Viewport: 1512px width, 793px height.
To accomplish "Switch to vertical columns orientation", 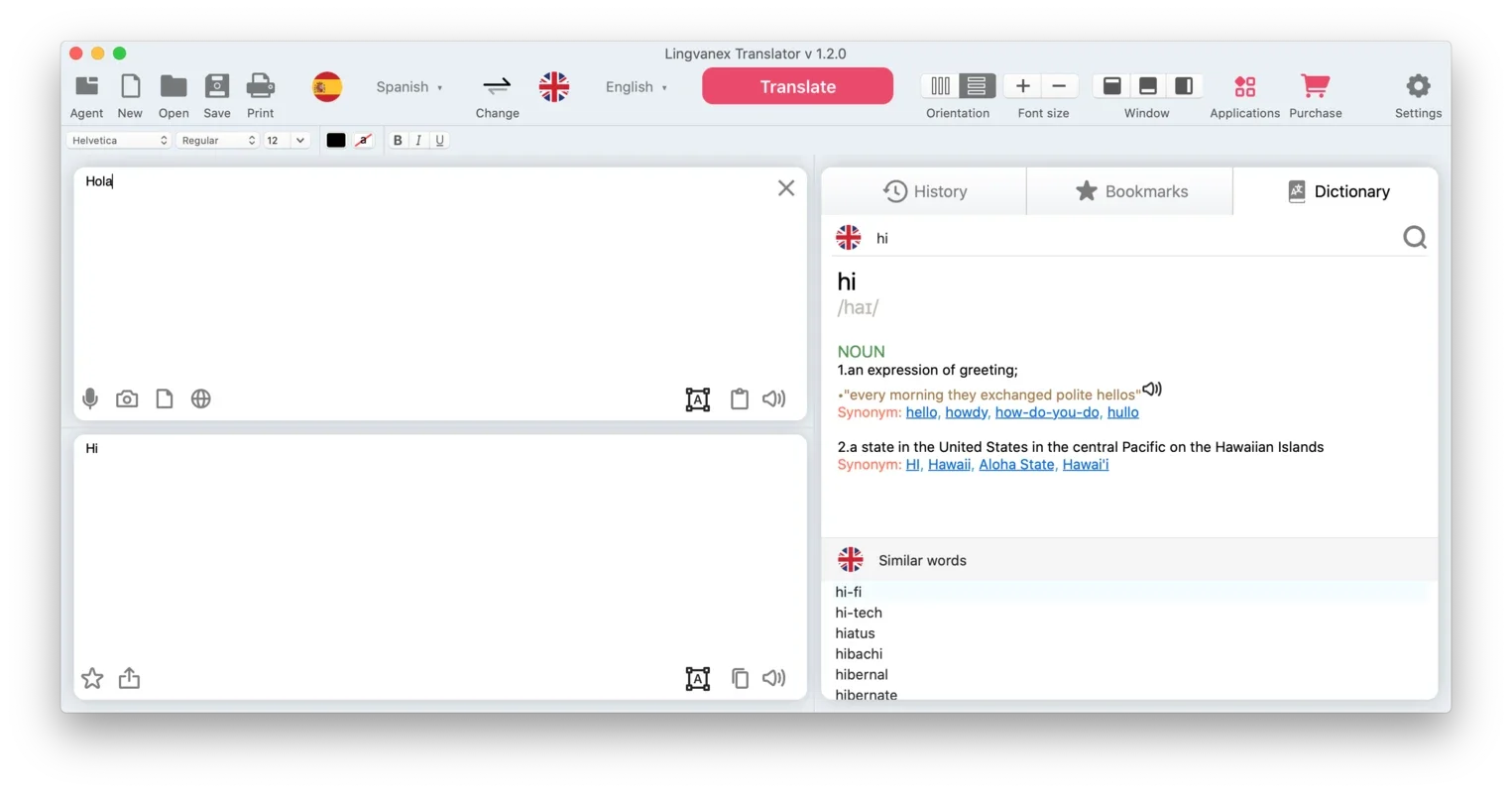I will [940, 86].
